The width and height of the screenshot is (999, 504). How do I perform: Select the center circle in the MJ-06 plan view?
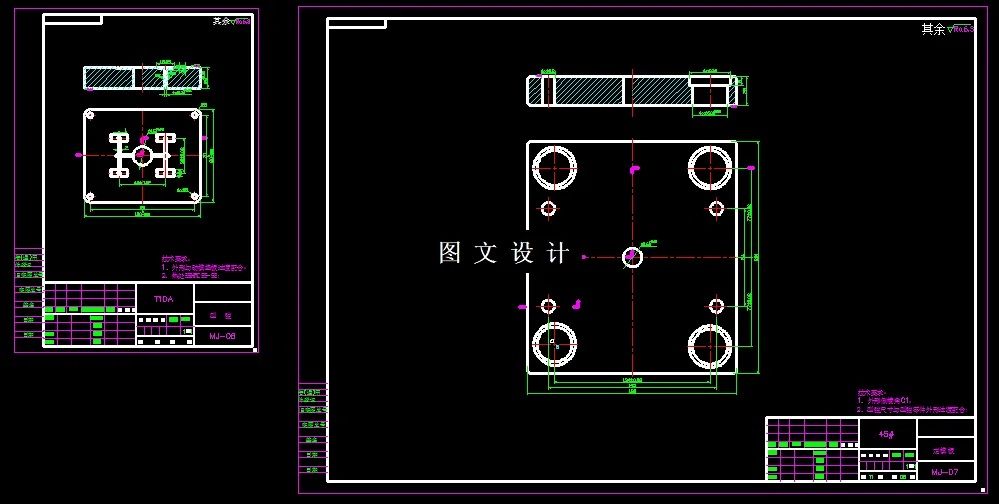tap(142, 155)
